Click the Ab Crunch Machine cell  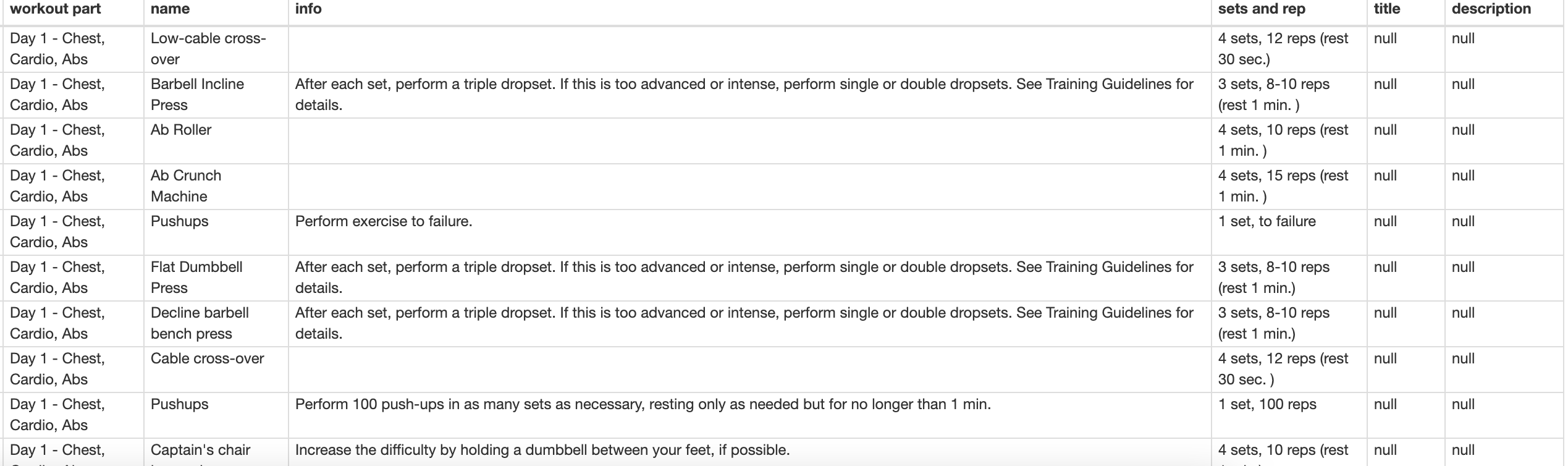point(185,186)
